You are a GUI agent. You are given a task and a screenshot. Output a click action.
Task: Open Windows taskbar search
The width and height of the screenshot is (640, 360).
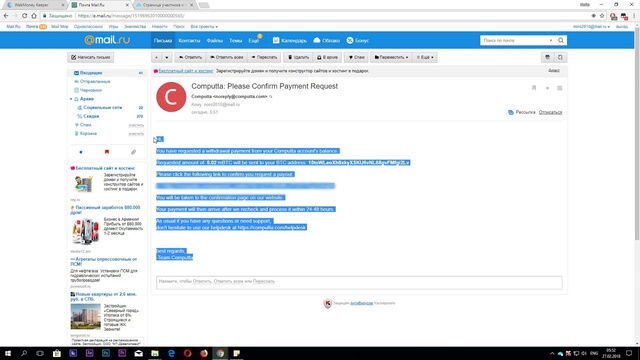24,353
